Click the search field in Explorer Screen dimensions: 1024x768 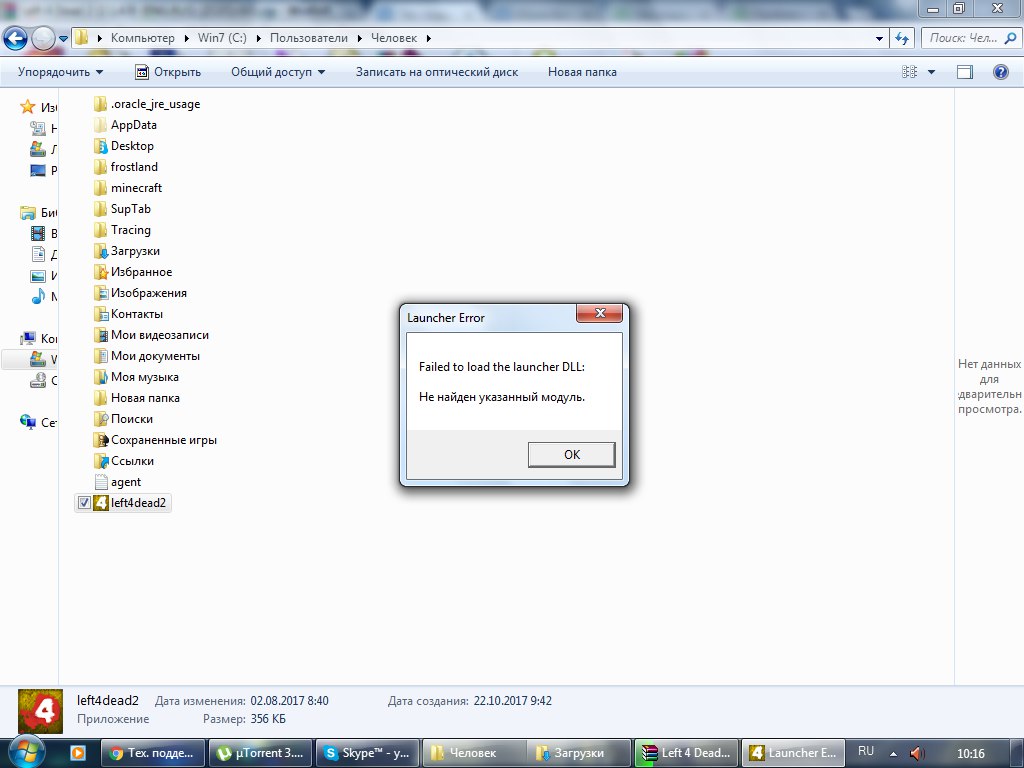[x=962, y=38]
